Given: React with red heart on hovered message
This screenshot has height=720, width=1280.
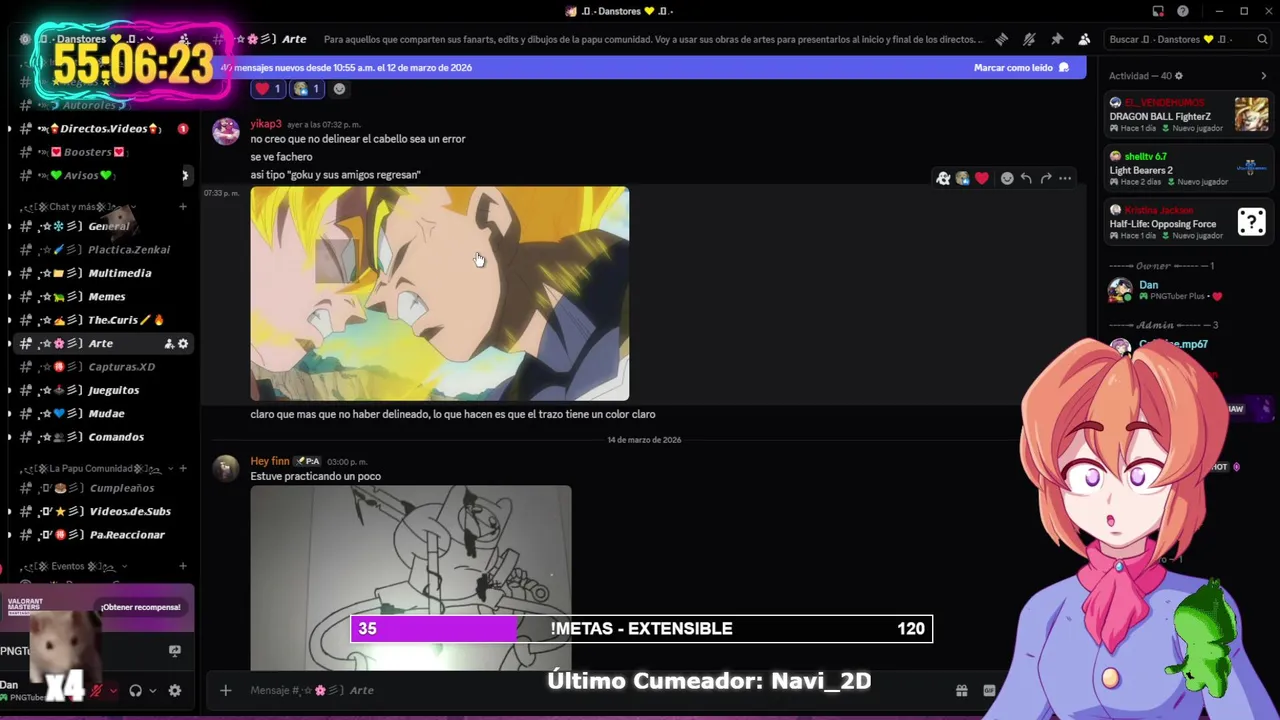Looking at the screenshot, I should (x=981, y=178).
